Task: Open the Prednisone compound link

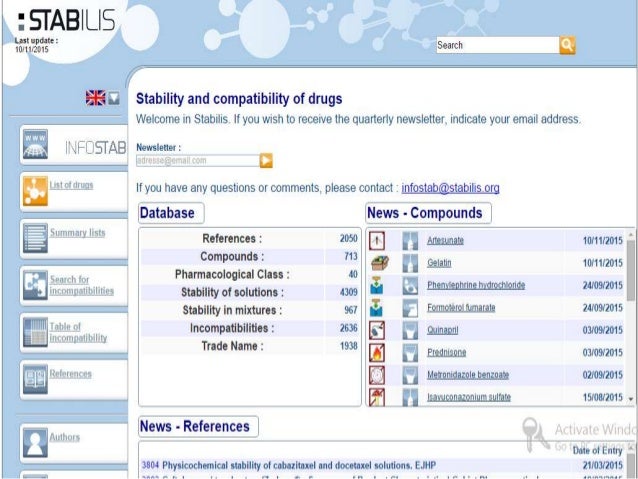Action: (x=446, y=352)
